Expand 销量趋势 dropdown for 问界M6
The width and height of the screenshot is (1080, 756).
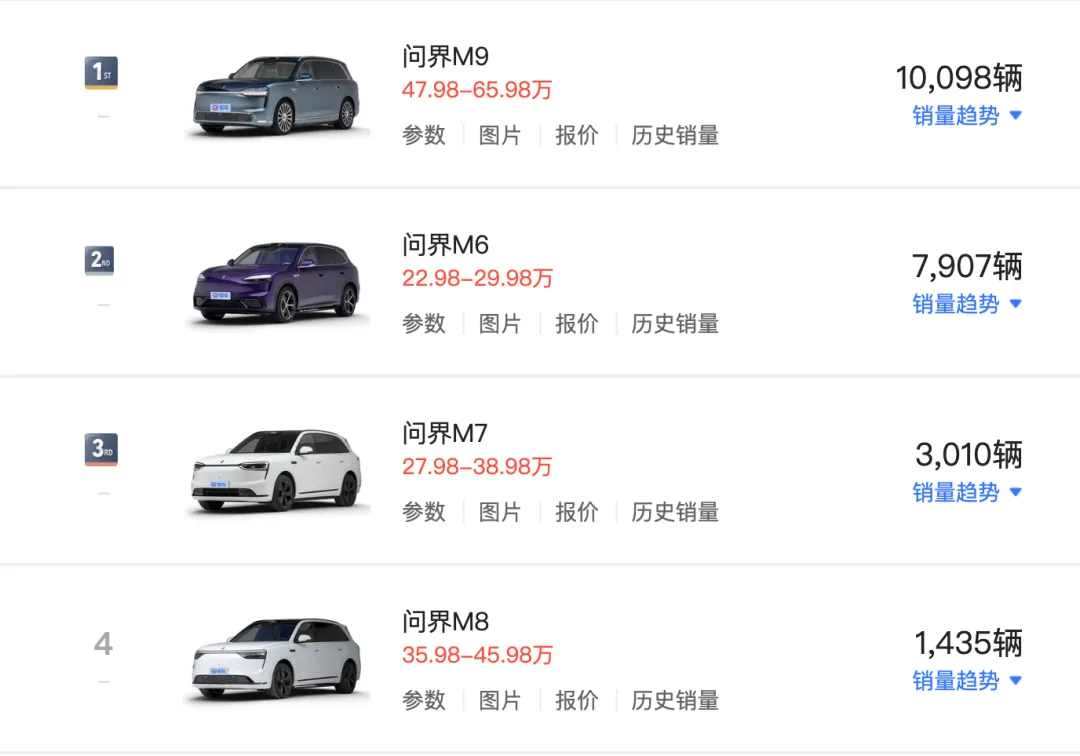click(967, 304)
